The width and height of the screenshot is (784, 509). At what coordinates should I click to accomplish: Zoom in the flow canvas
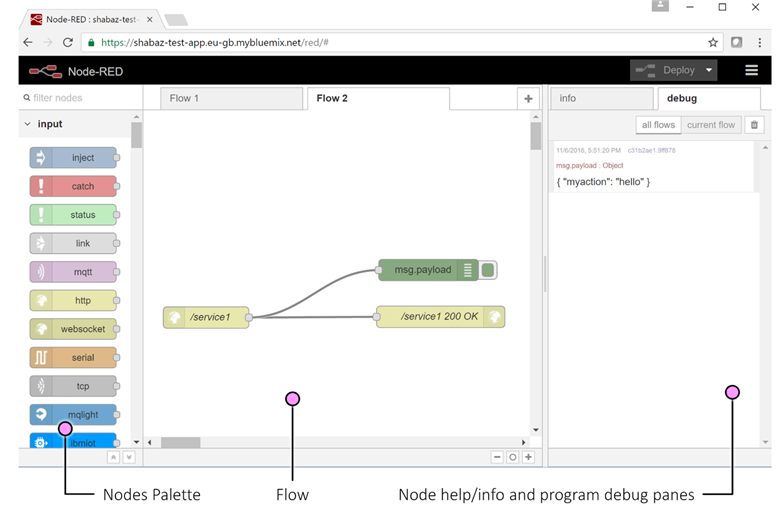pyautogui.click(x=528, y=457)
